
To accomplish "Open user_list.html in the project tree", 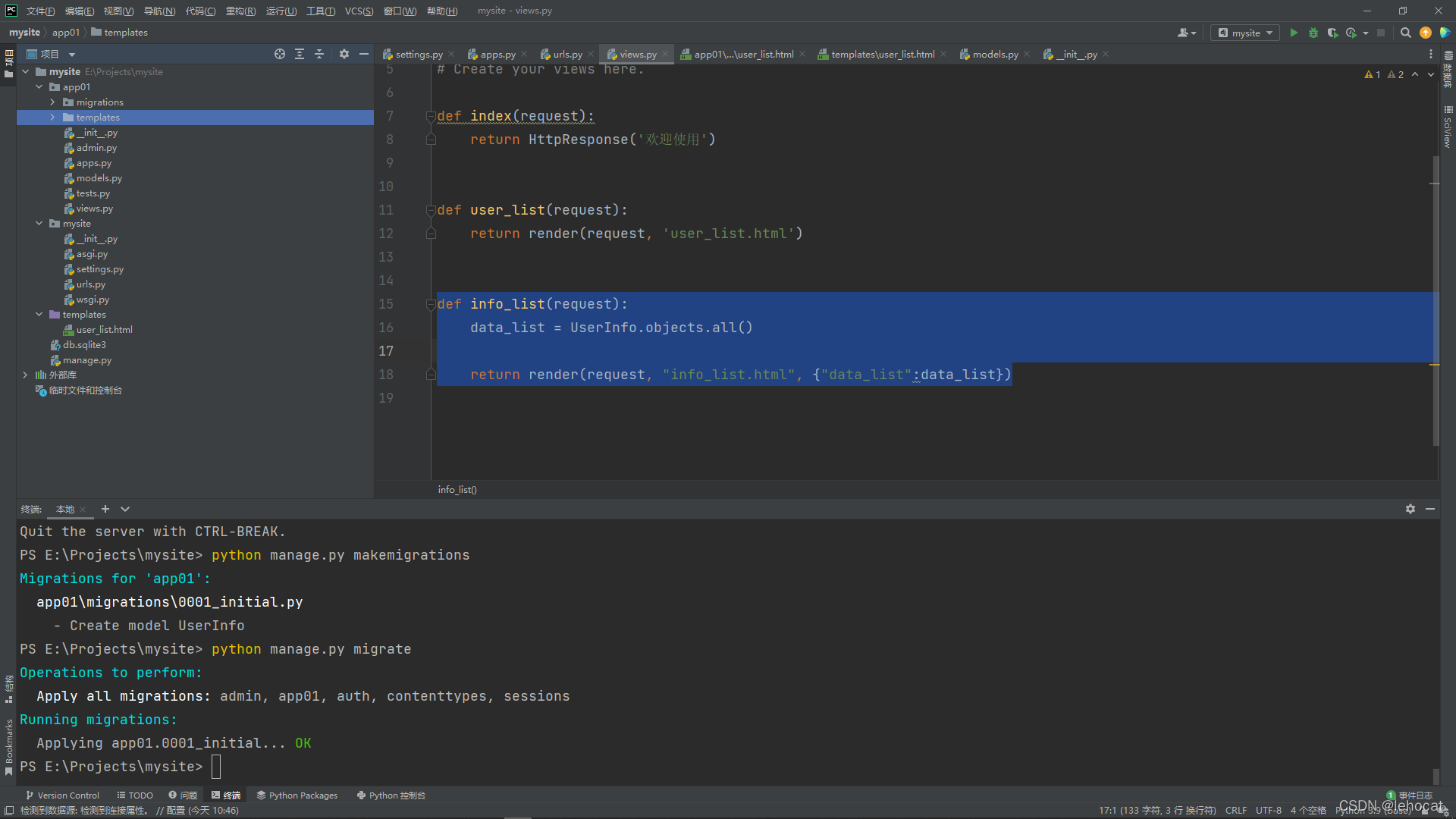I will point(104,330).
